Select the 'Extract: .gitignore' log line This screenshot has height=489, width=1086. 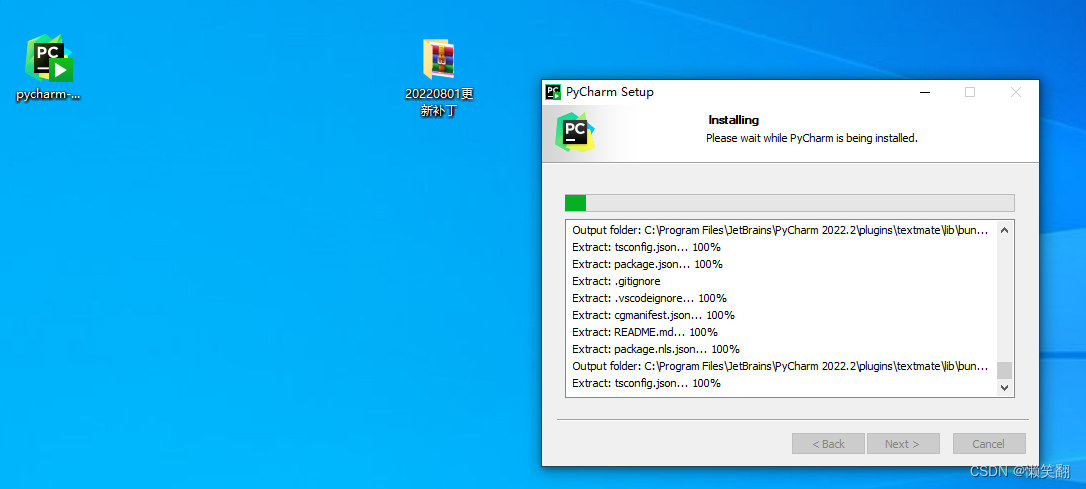tap(616, 281)
